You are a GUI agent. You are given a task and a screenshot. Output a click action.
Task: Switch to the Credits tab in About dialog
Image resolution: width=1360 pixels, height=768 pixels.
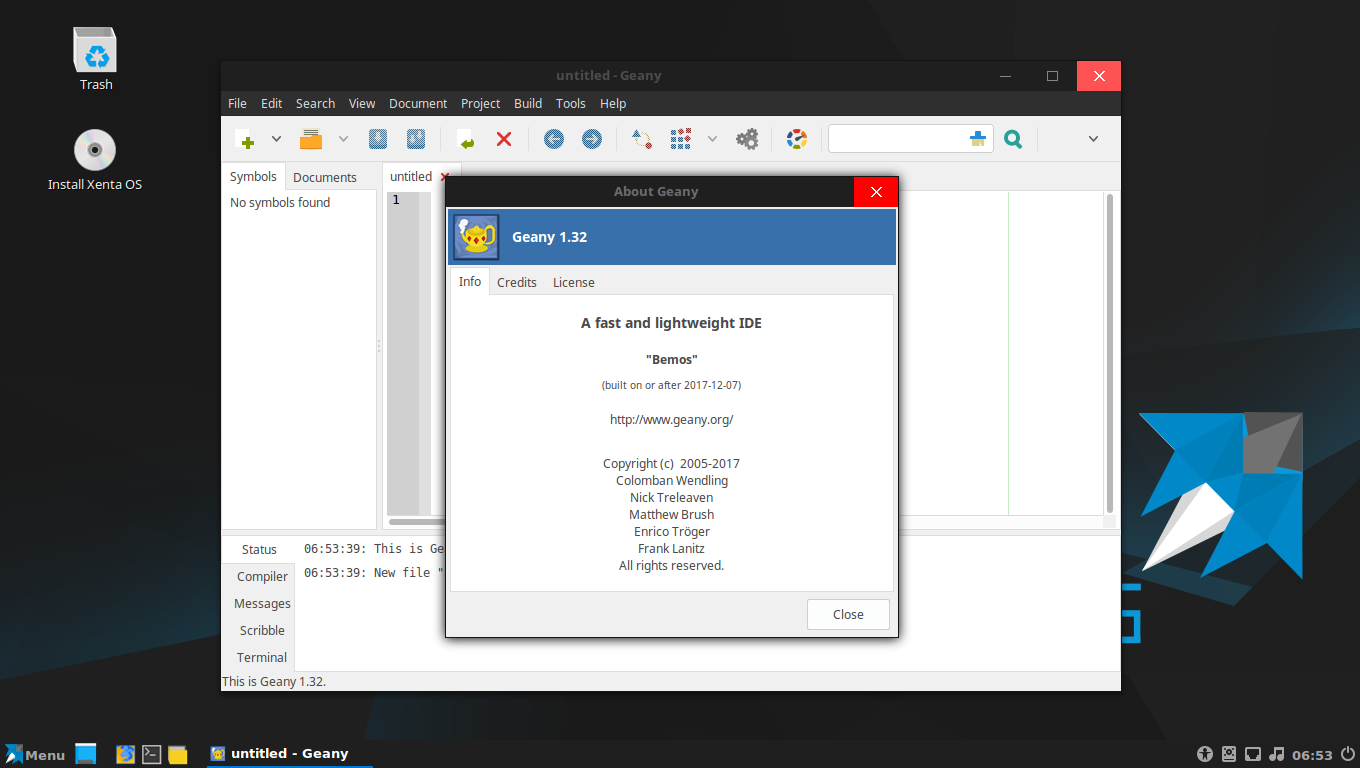pyautogui.click(x=517, y=282)
